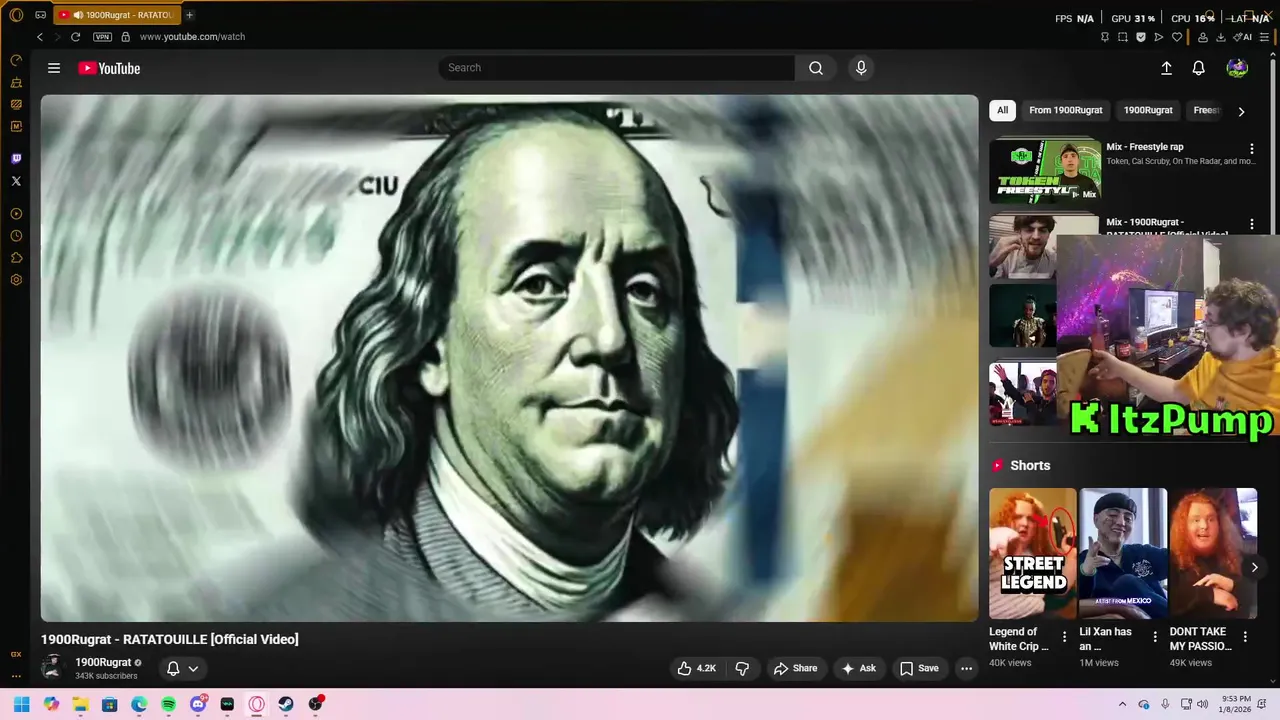Open History clock icon in sidebar
Image resolution: width=1280 pixels, height=720 pixels.
pyautogui.click(x=16, y=236)
